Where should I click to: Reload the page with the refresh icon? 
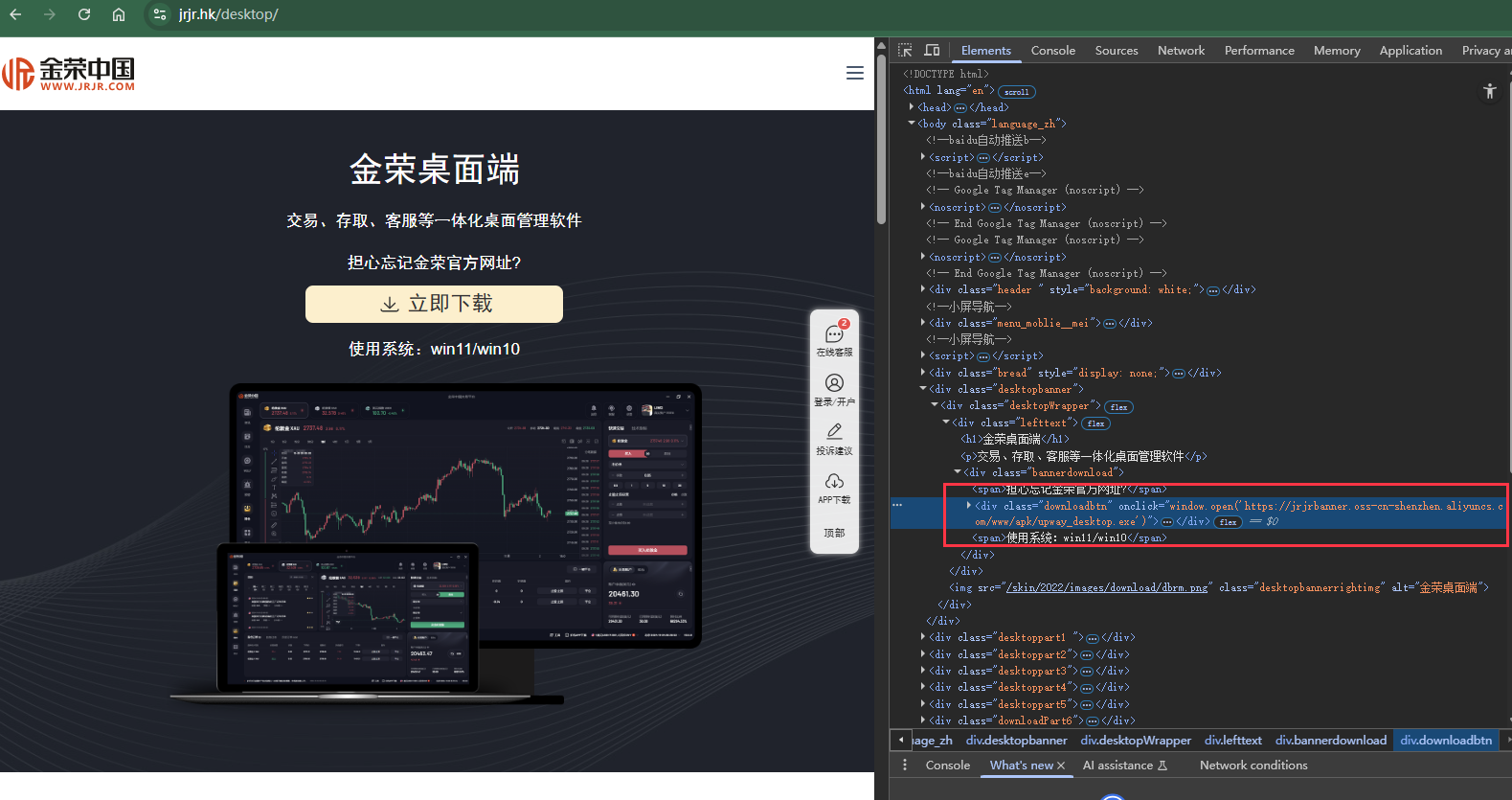[x=84, y=14]
